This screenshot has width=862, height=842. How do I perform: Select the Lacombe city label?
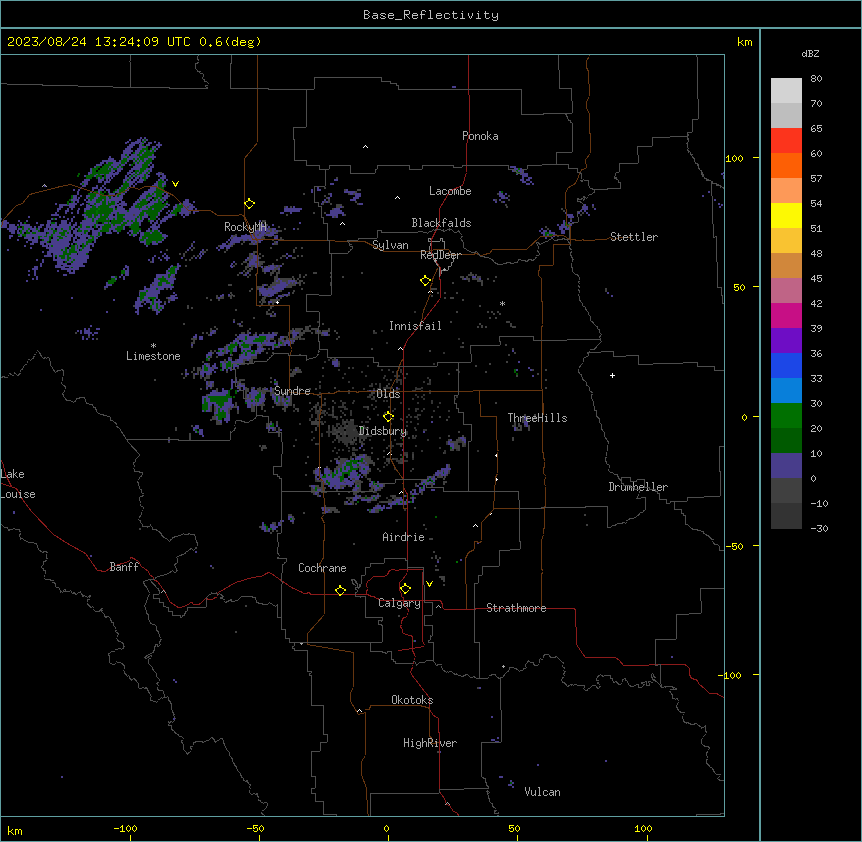click(x=450, y=191)
